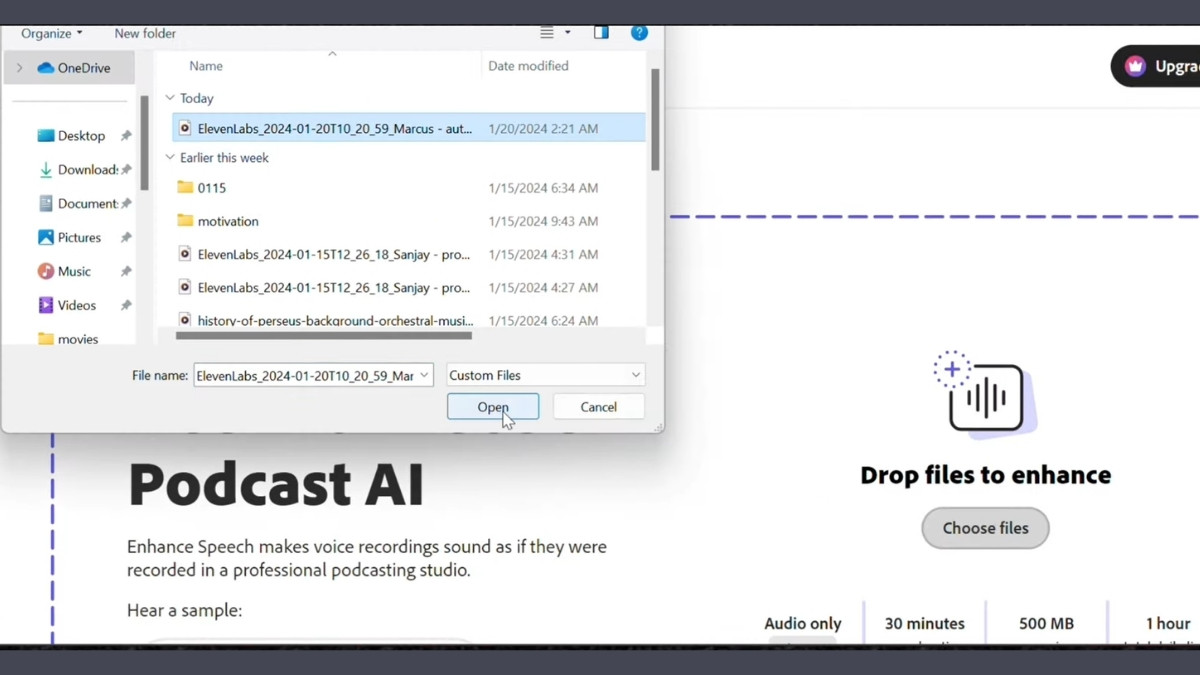Collapse the Today group
This screenshot has width=1200, height=675.
pos(170,98)
